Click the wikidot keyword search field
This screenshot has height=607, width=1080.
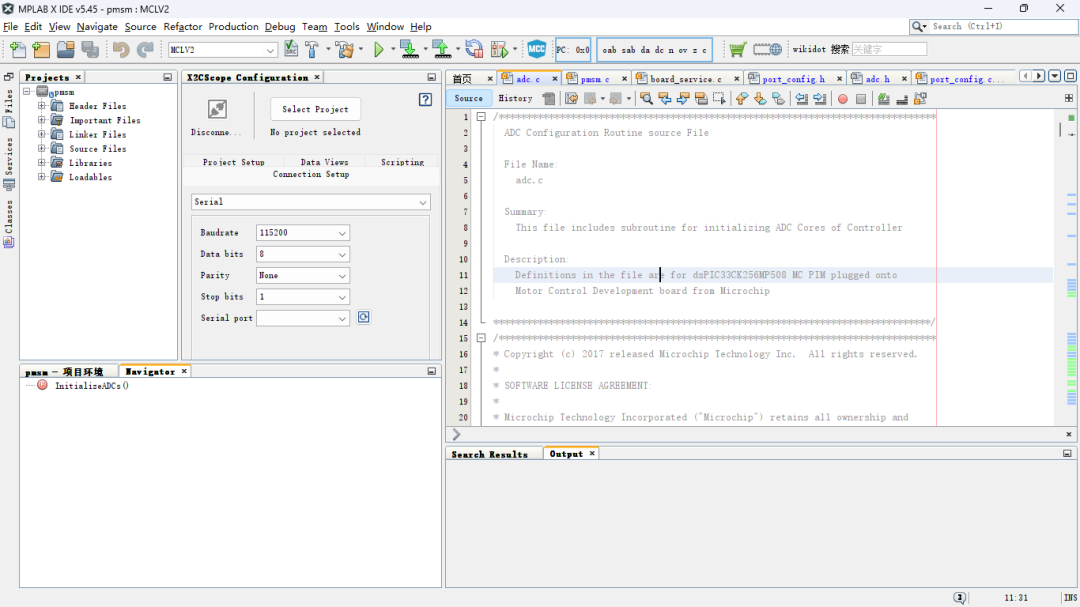(x=889, y=50)
